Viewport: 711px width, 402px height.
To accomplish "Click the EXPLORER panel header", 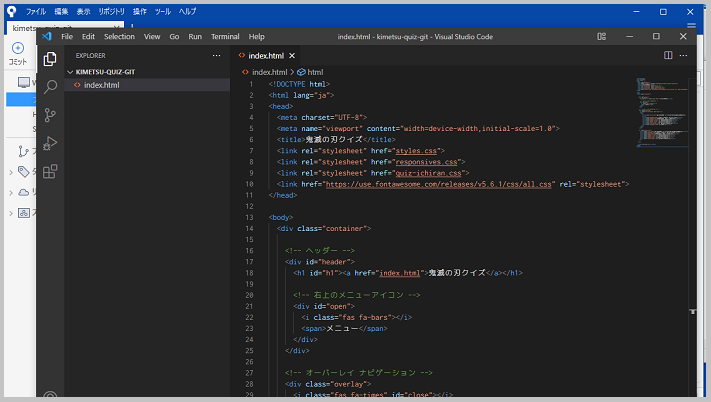I will pos(90,55).
